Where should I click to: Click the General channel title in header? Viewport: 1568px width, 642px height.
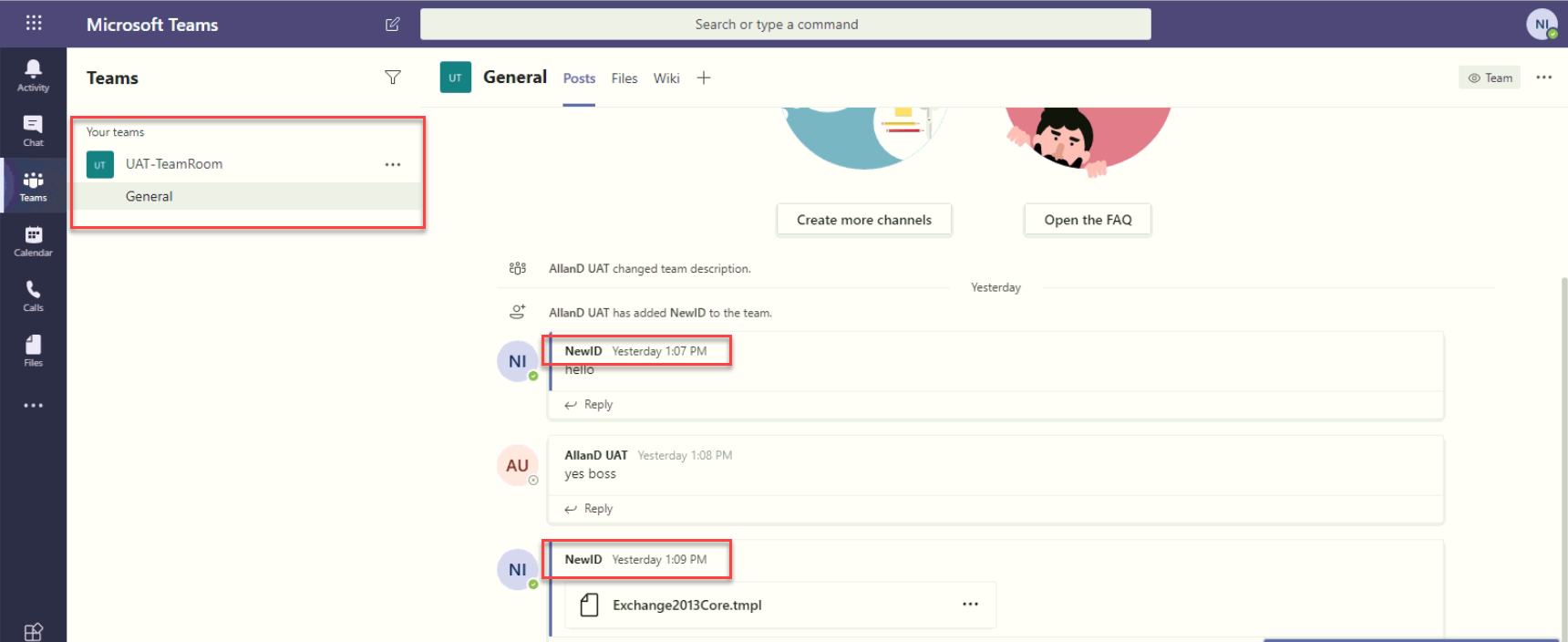(515, 78)
